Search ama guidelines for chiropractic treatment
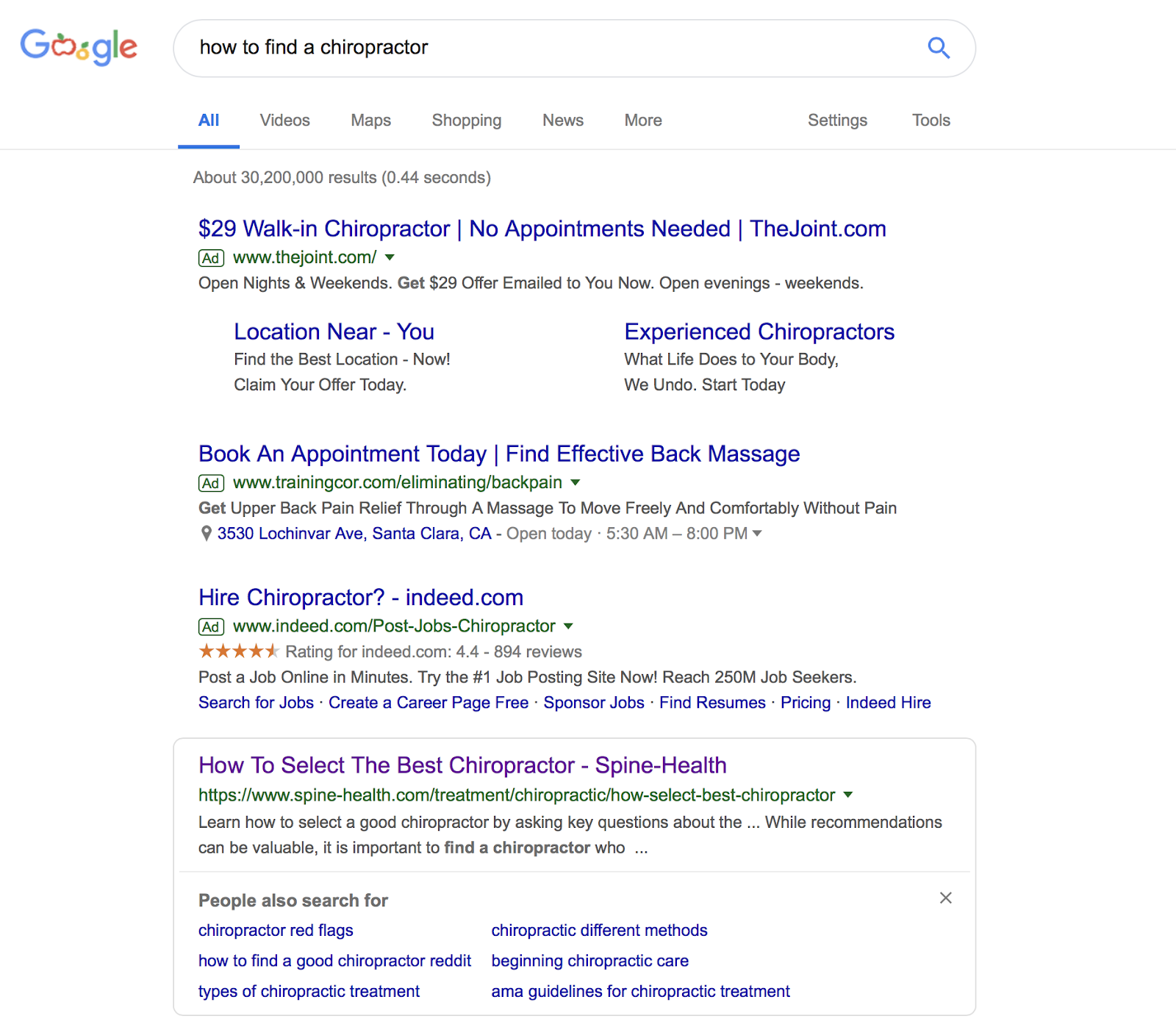Image resolution: width=1176 pixels, height=1030 pixels. click(x=640, y=992)
